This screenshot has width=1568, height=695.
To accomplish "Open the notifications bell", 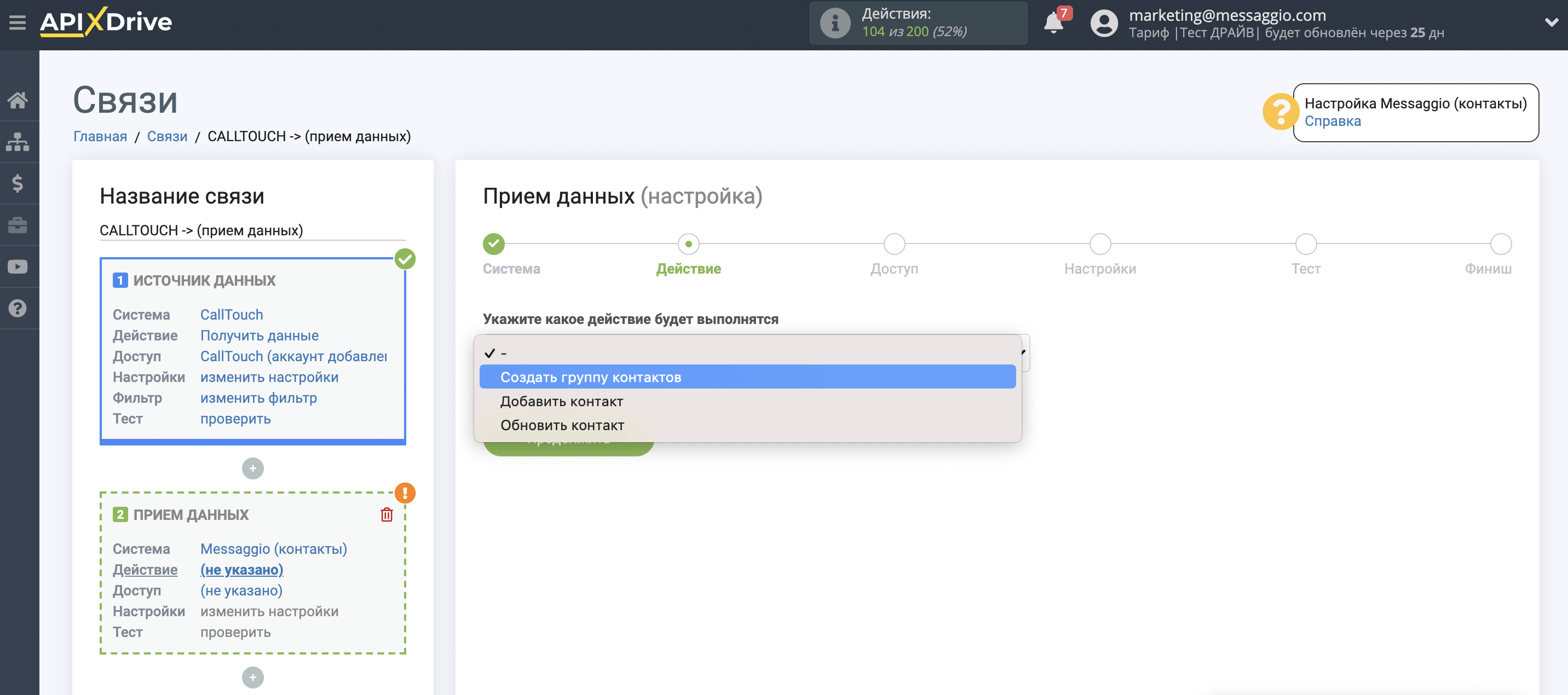I will tap(1054, 22).
